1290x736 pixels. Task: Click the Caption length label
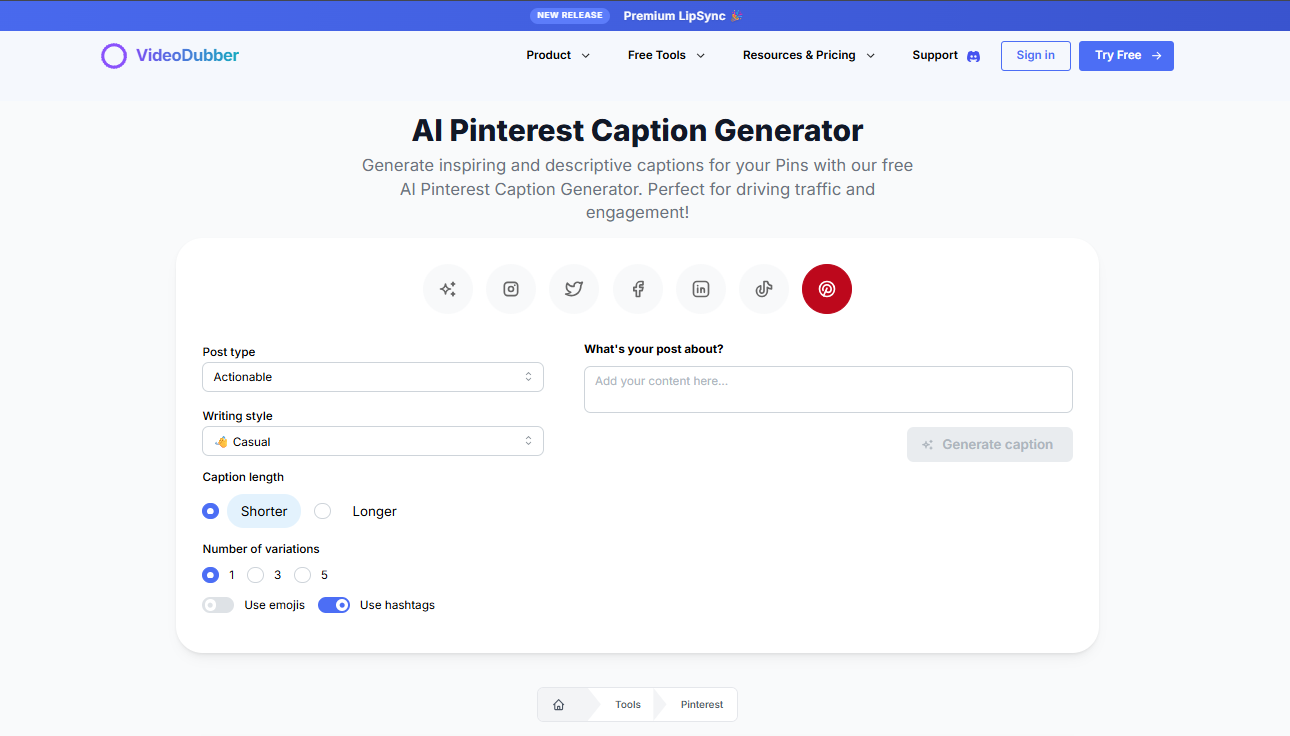(243, 477)
